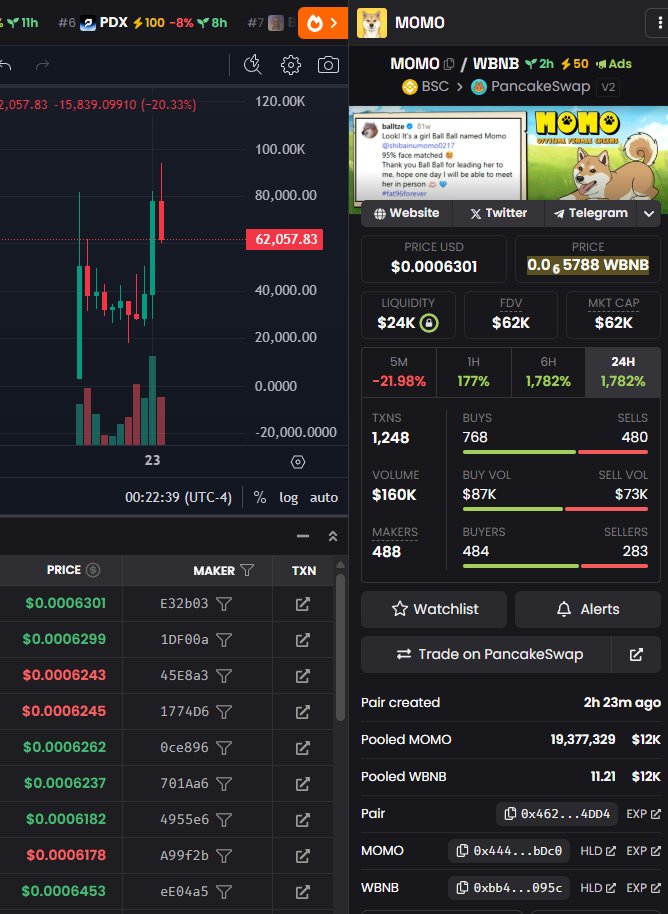
Task: Click the $0.0006453 trade price
Action: tap(64, 891)
